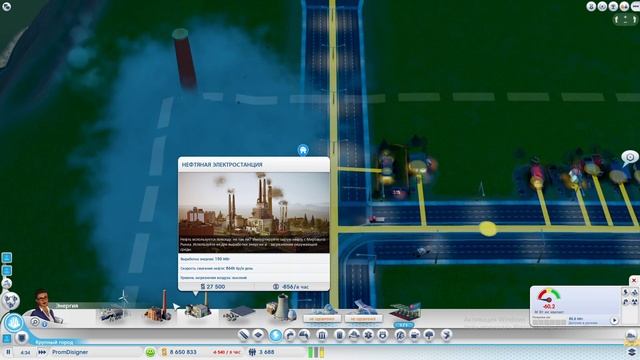Image resolution: width=640 pixels, height=360 pixels.
Task: Click the second round top-right menu icon
Action: coord(602,6)
